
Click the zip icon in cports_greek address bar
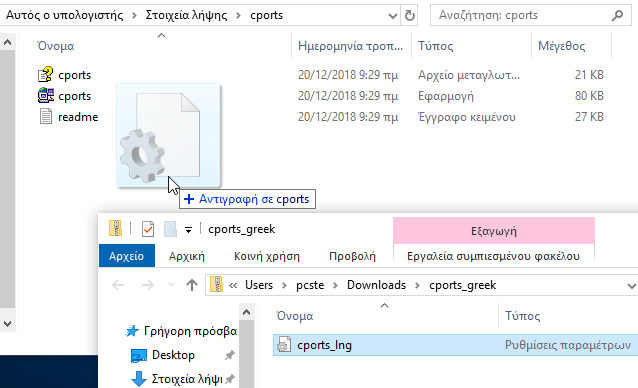point(216,284)
